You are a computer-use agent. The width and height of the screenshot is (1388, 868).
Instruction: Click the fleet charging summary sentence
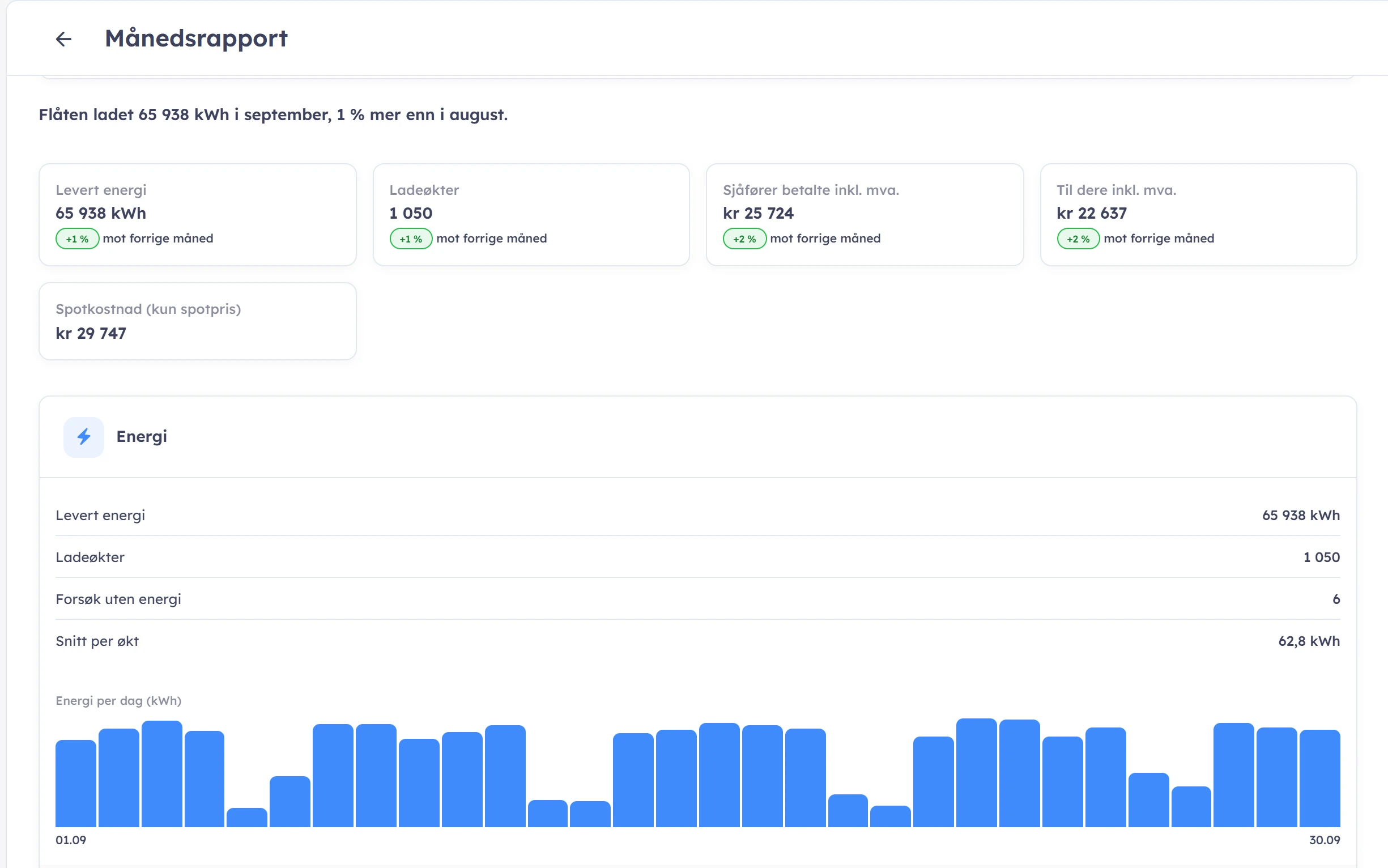click(x=273, y=115)
